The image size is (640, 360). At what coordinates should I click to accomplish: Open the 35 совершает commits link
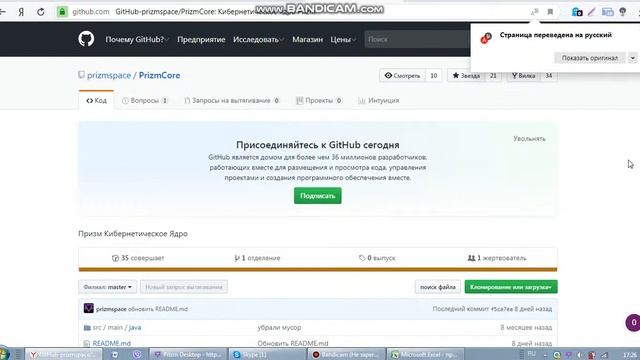(138, 258)
